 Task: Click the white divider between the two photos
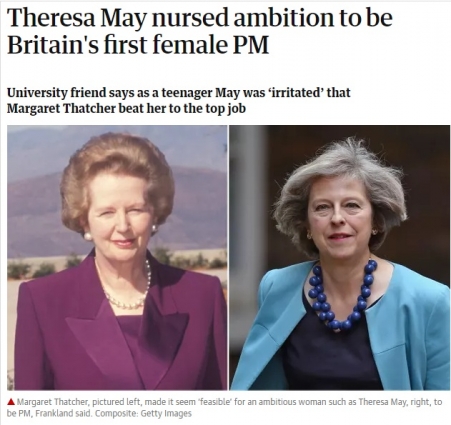228,257
